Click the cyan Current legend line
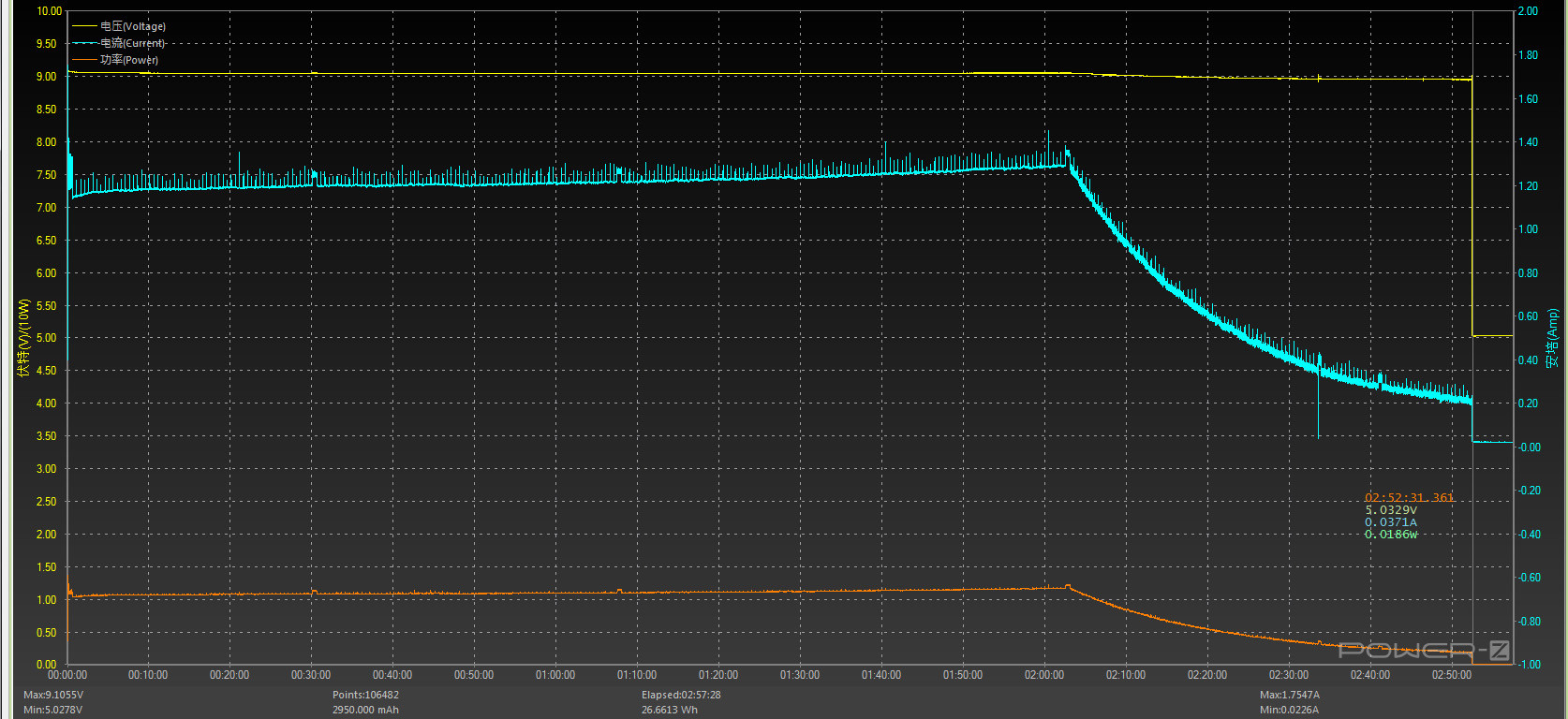 [84, 43]
